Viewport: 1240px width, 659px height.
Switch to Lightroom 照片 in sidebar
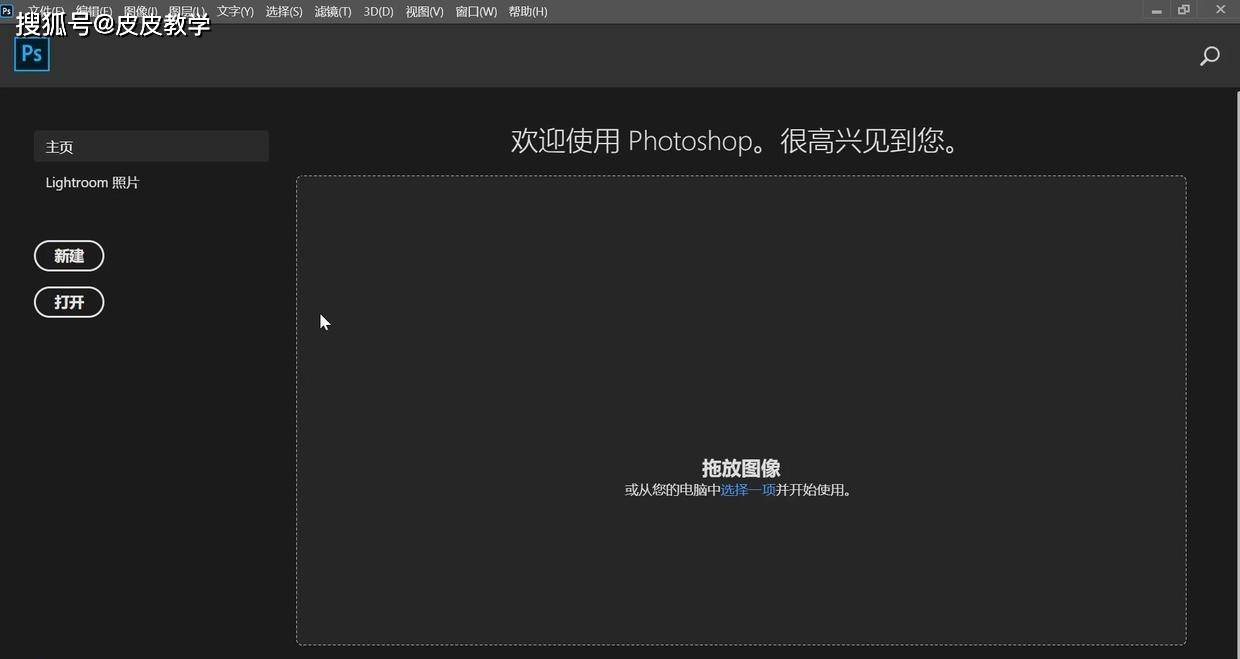point(92,183)
